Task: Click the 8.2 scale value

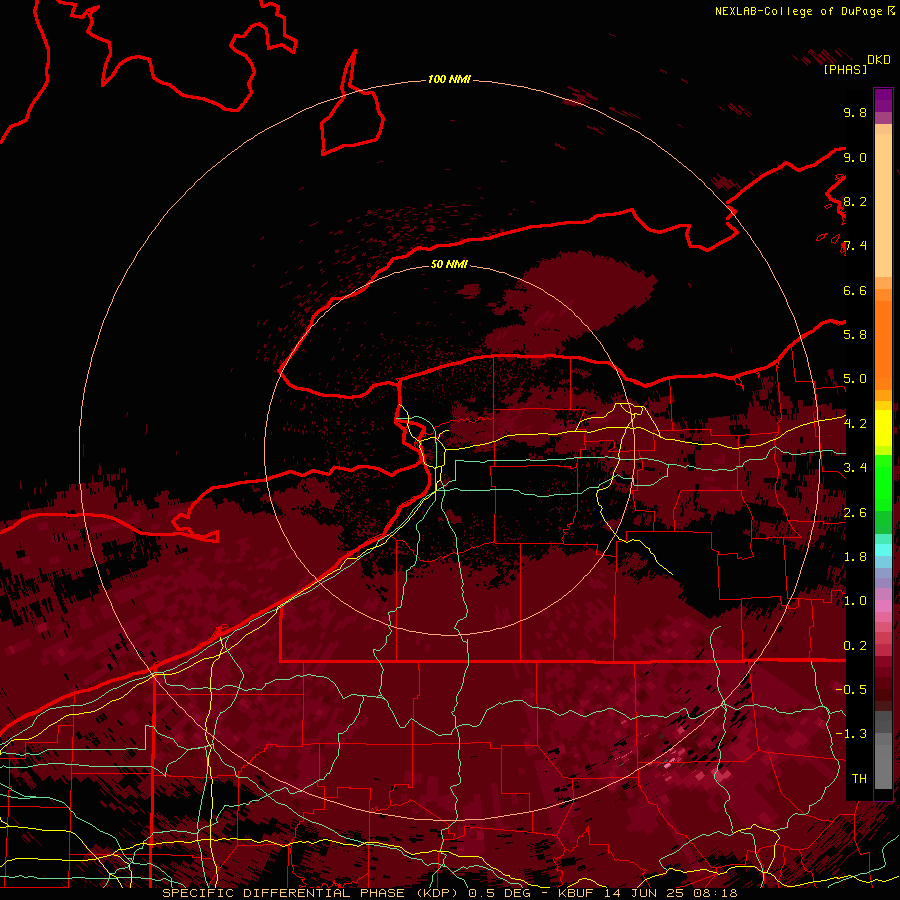Action: 855,201
